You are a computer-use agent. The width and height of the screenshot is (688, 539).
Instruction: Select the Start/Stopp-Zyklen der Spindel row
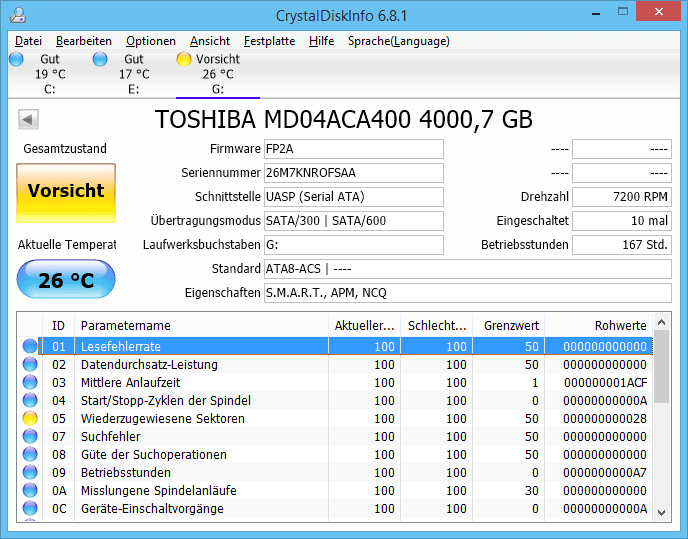click(x=337, y=400)
